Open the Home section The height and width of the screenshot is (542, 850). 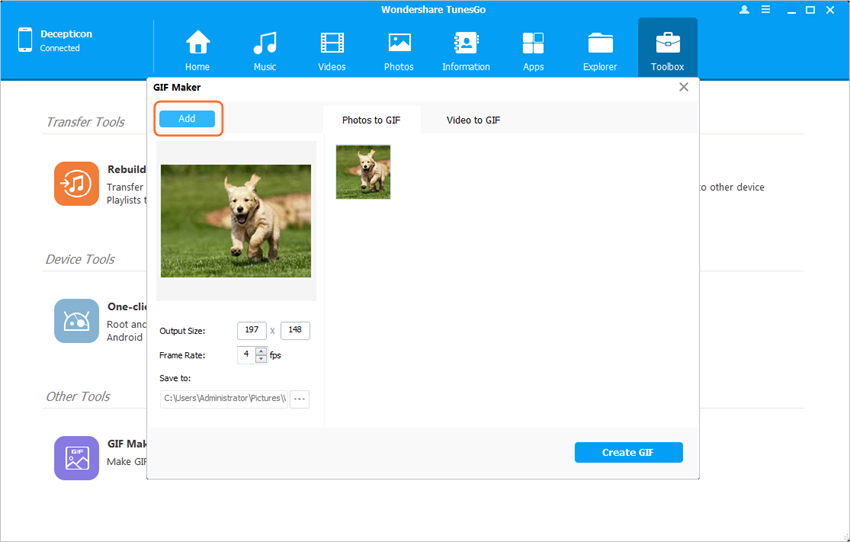tap(197, 50)
